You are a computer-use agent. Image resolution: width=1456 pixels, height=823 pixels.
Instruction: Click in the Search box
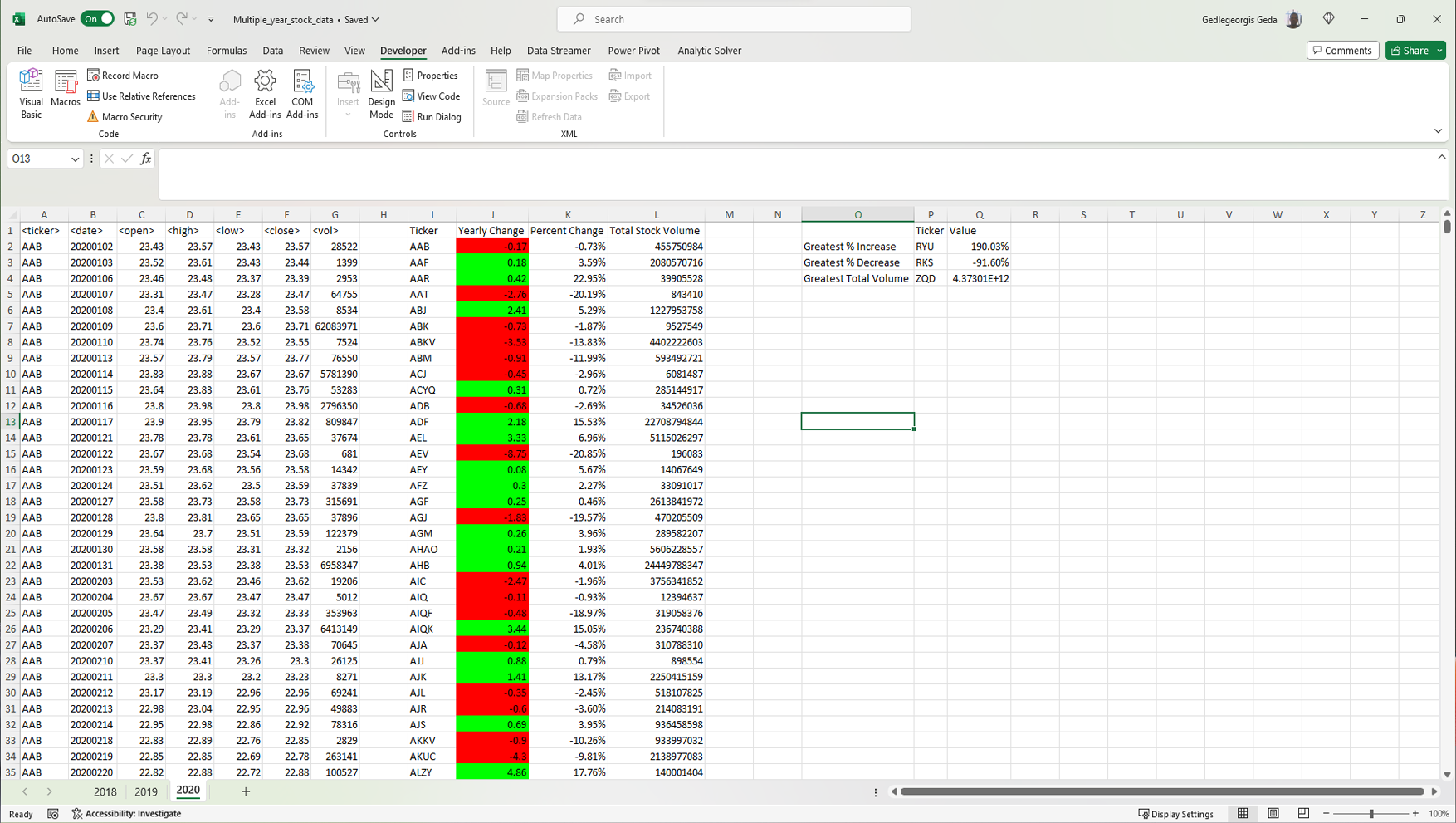pyautogui.click(x=734, y=19)
